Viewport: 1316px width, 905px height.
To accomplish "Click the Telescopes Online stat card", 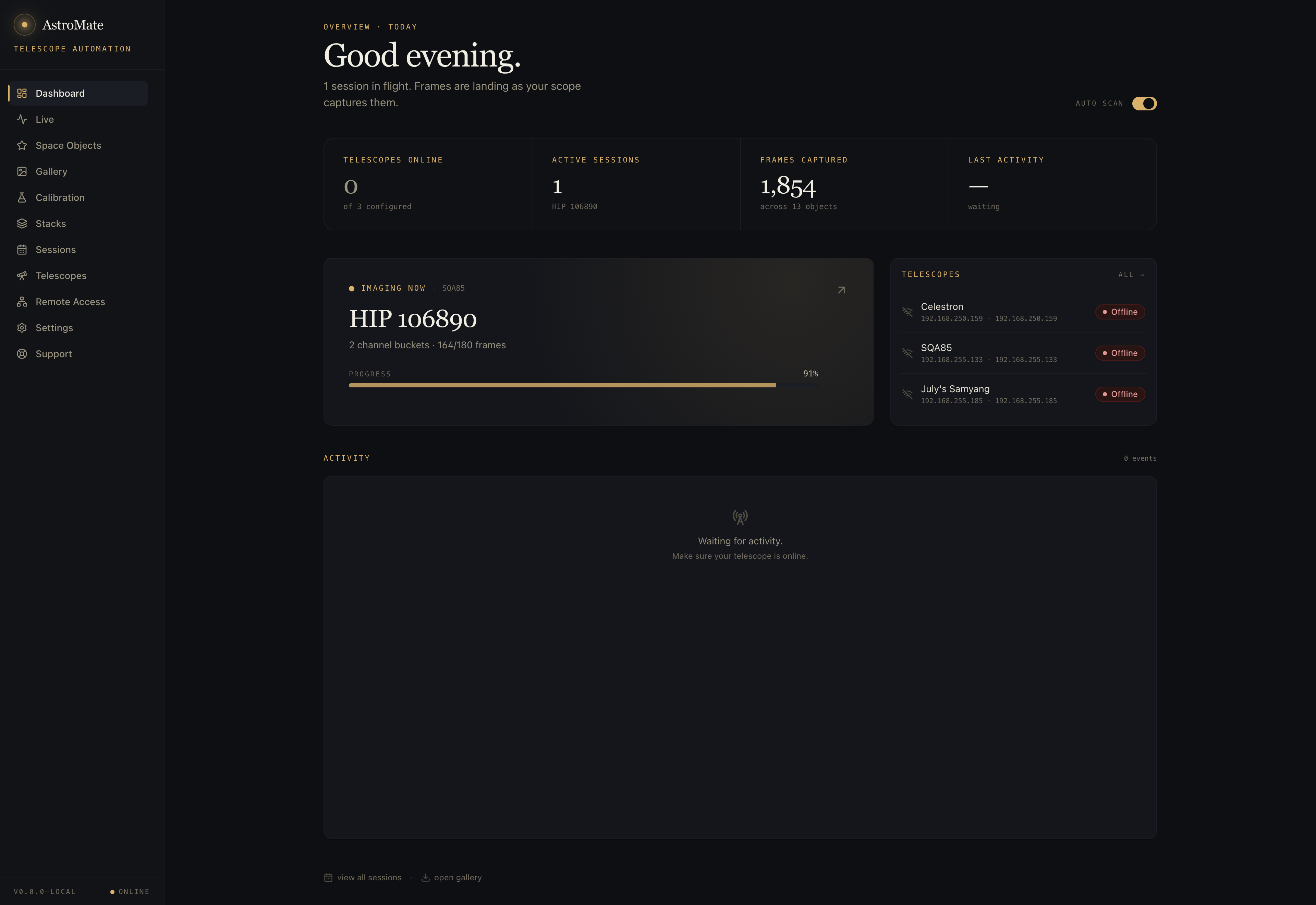I will (428, 184).
